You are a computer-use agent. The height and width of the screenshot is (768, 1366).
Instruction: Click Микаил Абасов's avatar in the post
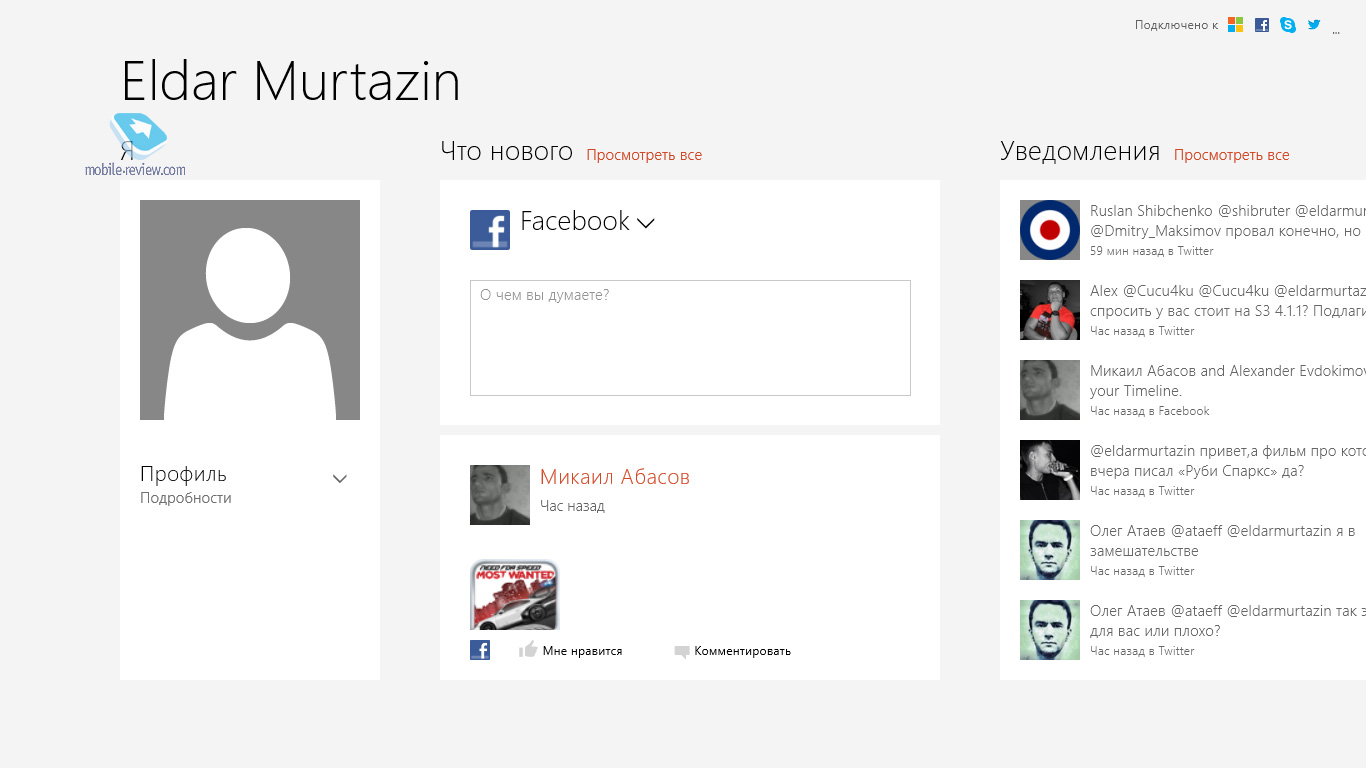tap(500, 495)
